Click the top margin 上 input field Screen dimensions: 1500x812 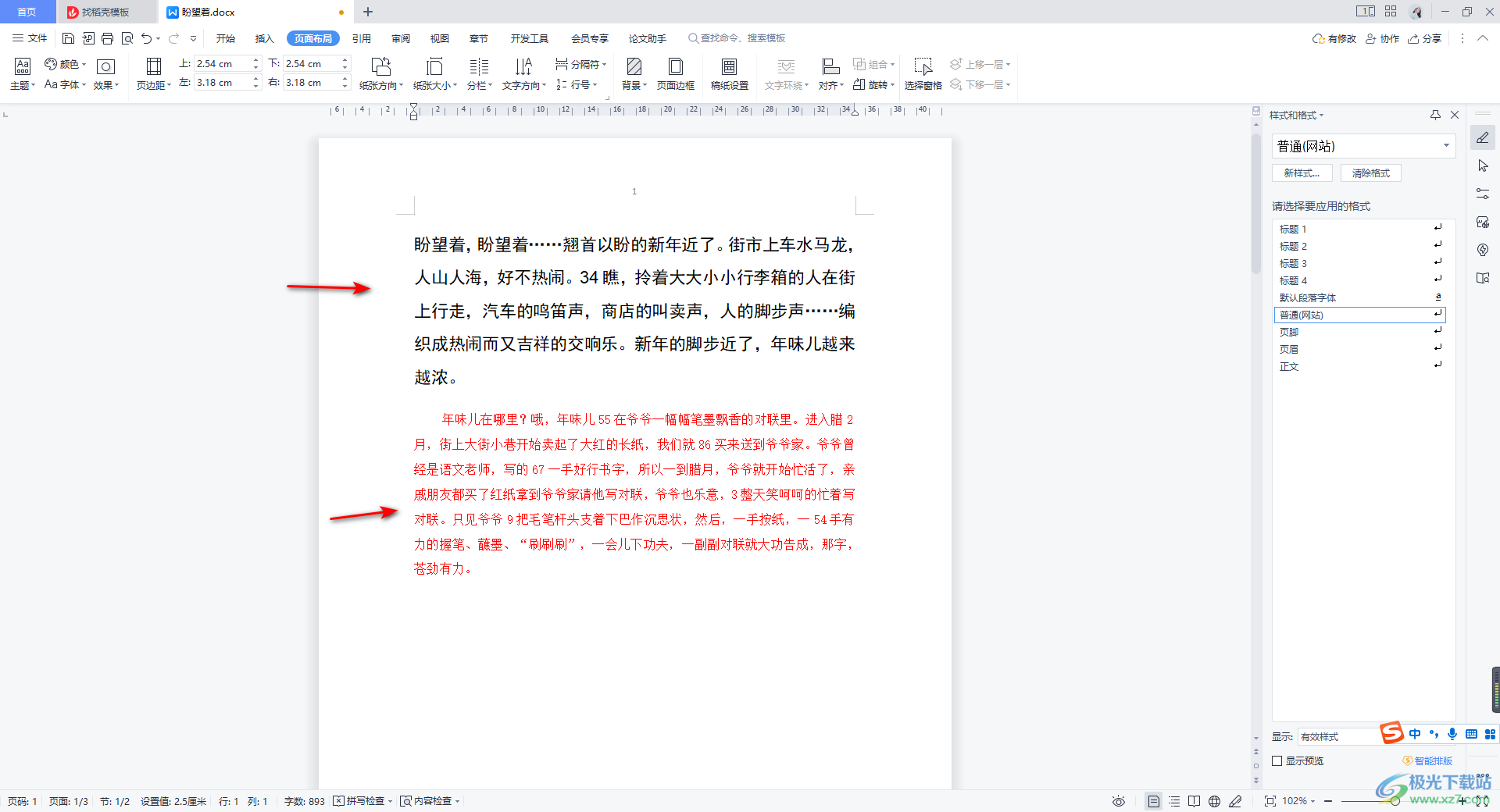(x=222, y=63)
